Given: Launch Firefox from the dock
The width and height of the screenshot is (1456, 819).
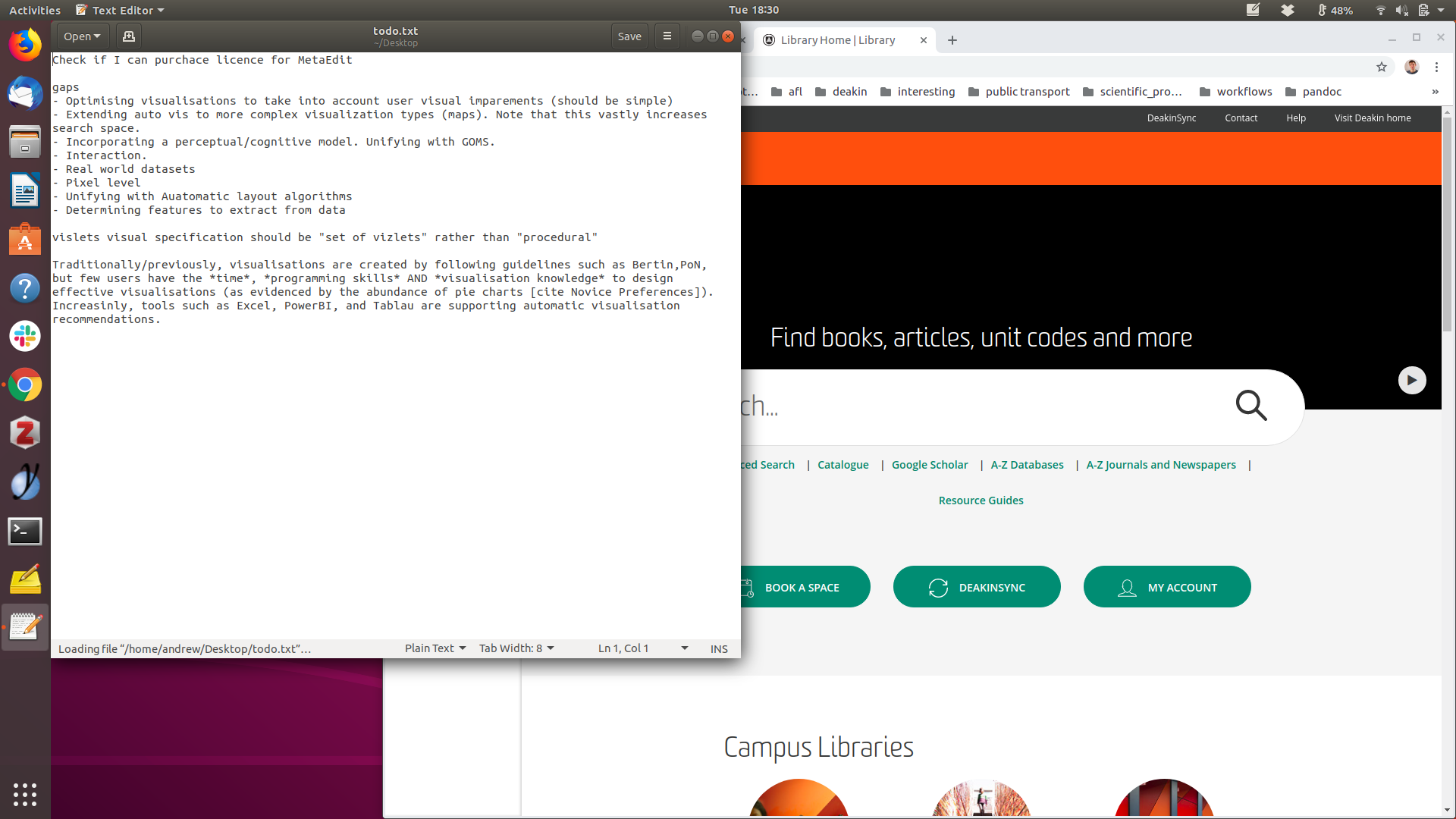Looking at the screenshot, I should point(25,45).
